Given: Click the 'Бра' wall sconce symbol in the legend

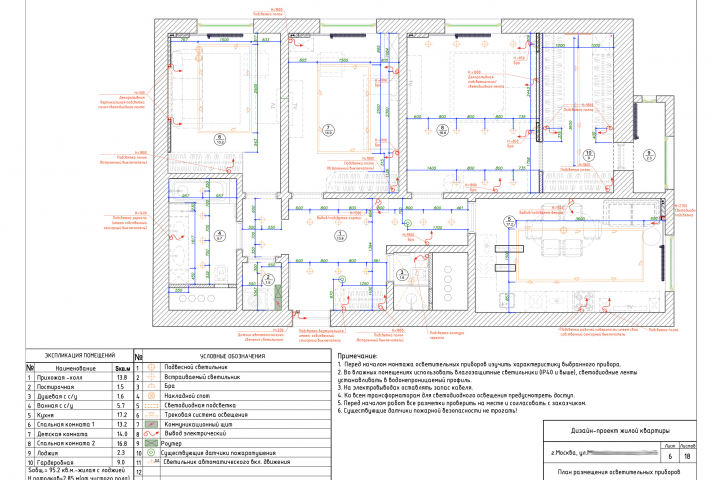Looking at the screenshot, I should [152, 386].
